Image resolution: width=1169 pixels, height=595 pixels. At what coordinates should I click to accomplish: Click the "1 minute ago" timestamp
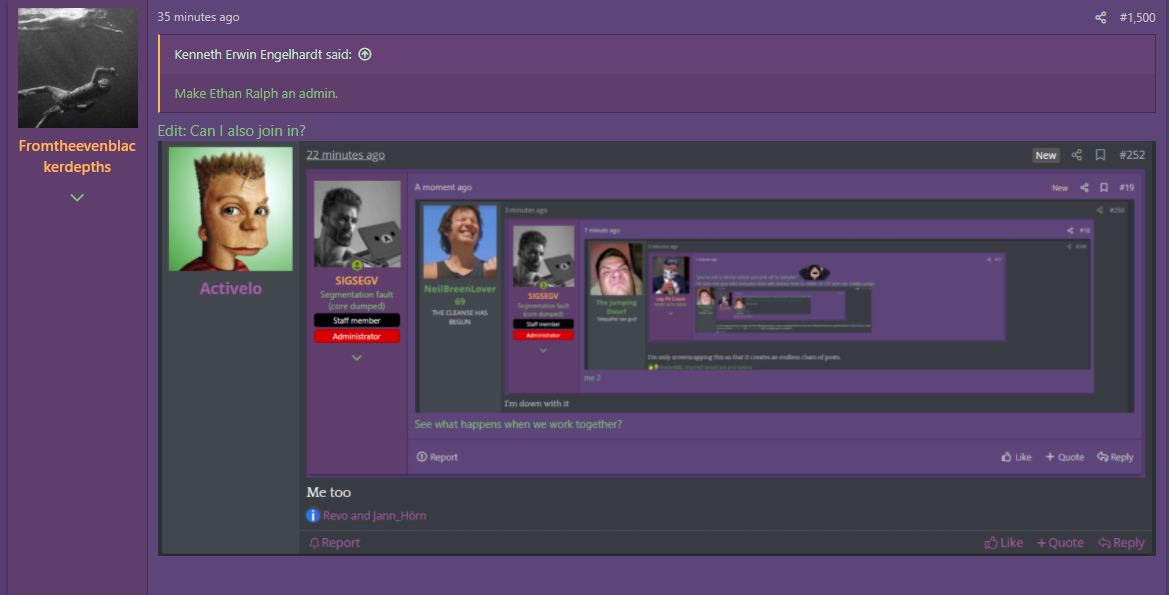[x=602, y=230]
